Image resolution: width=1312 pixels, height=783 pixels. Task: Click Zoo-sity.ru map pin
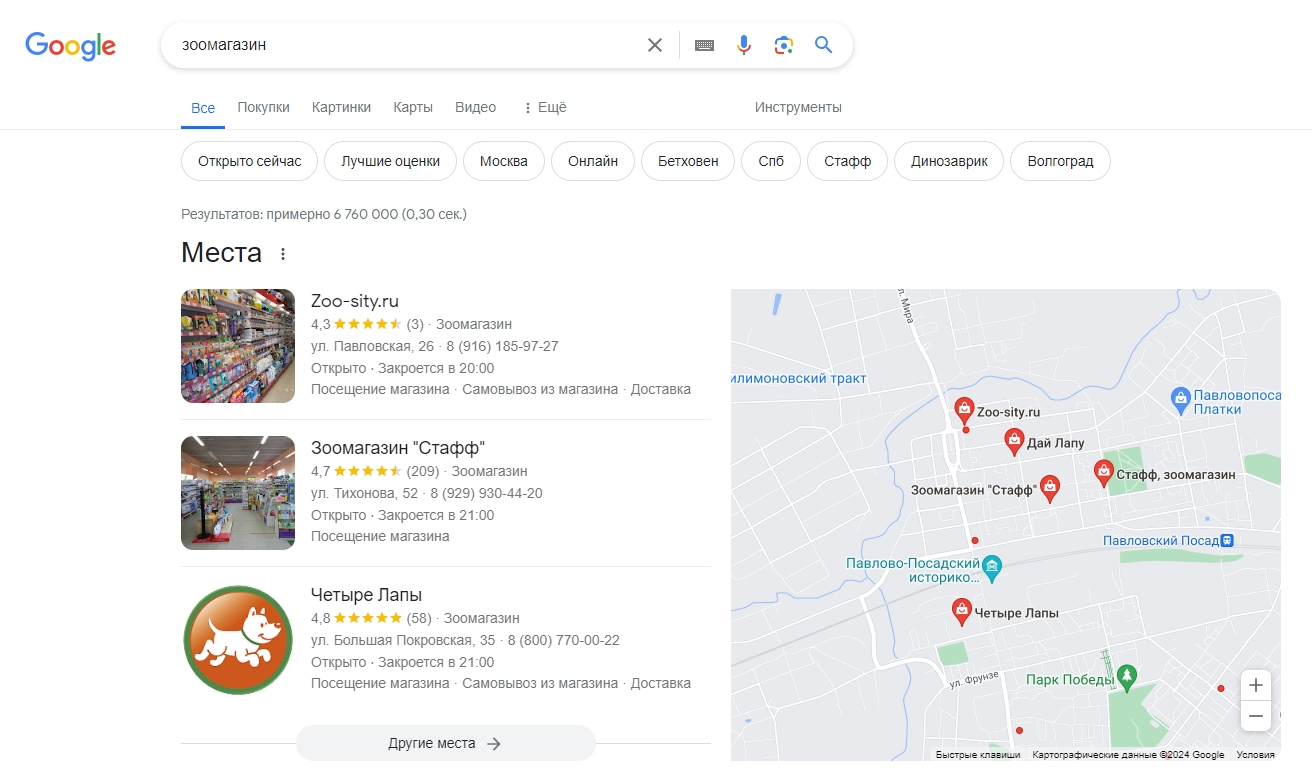coord(964,409)
